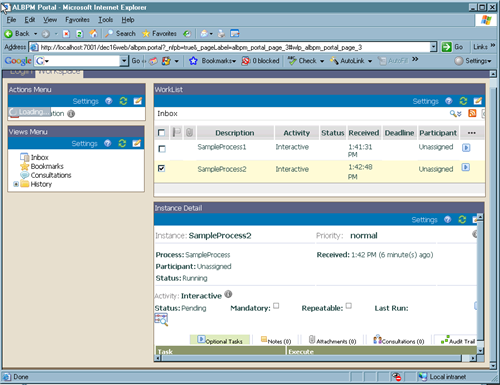500x385 pixels.
Task: Open browser Search pane
Action: click(x=120, y=33)
